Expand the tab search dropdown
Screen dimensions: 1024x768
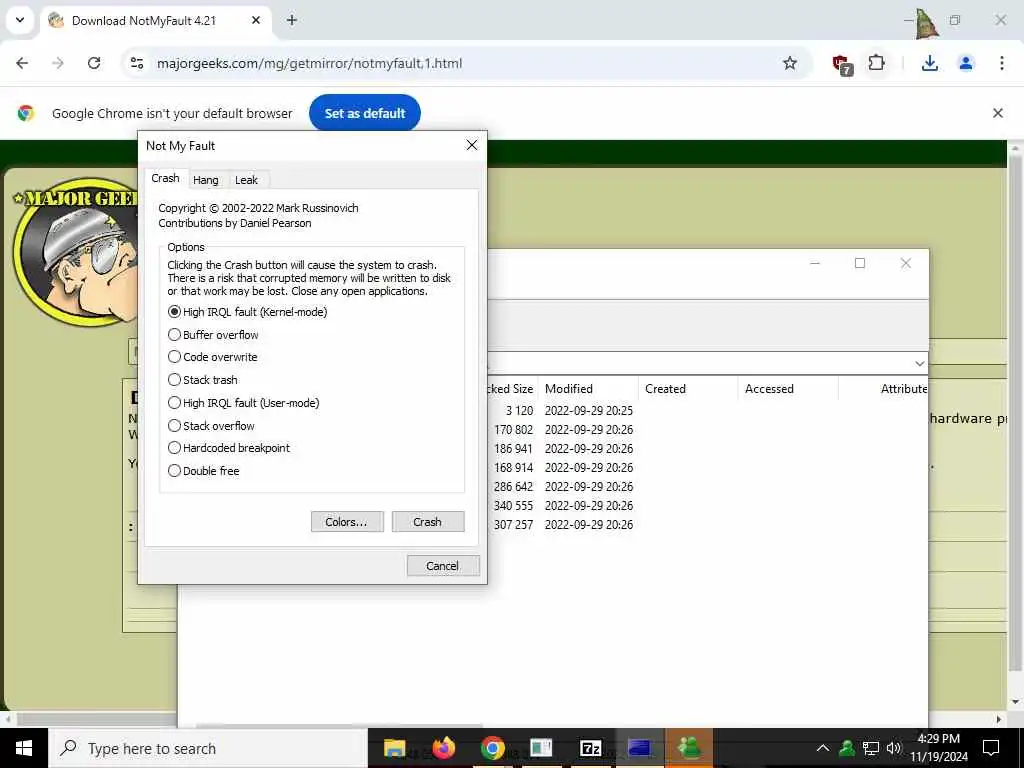click(x=20, y=20)
